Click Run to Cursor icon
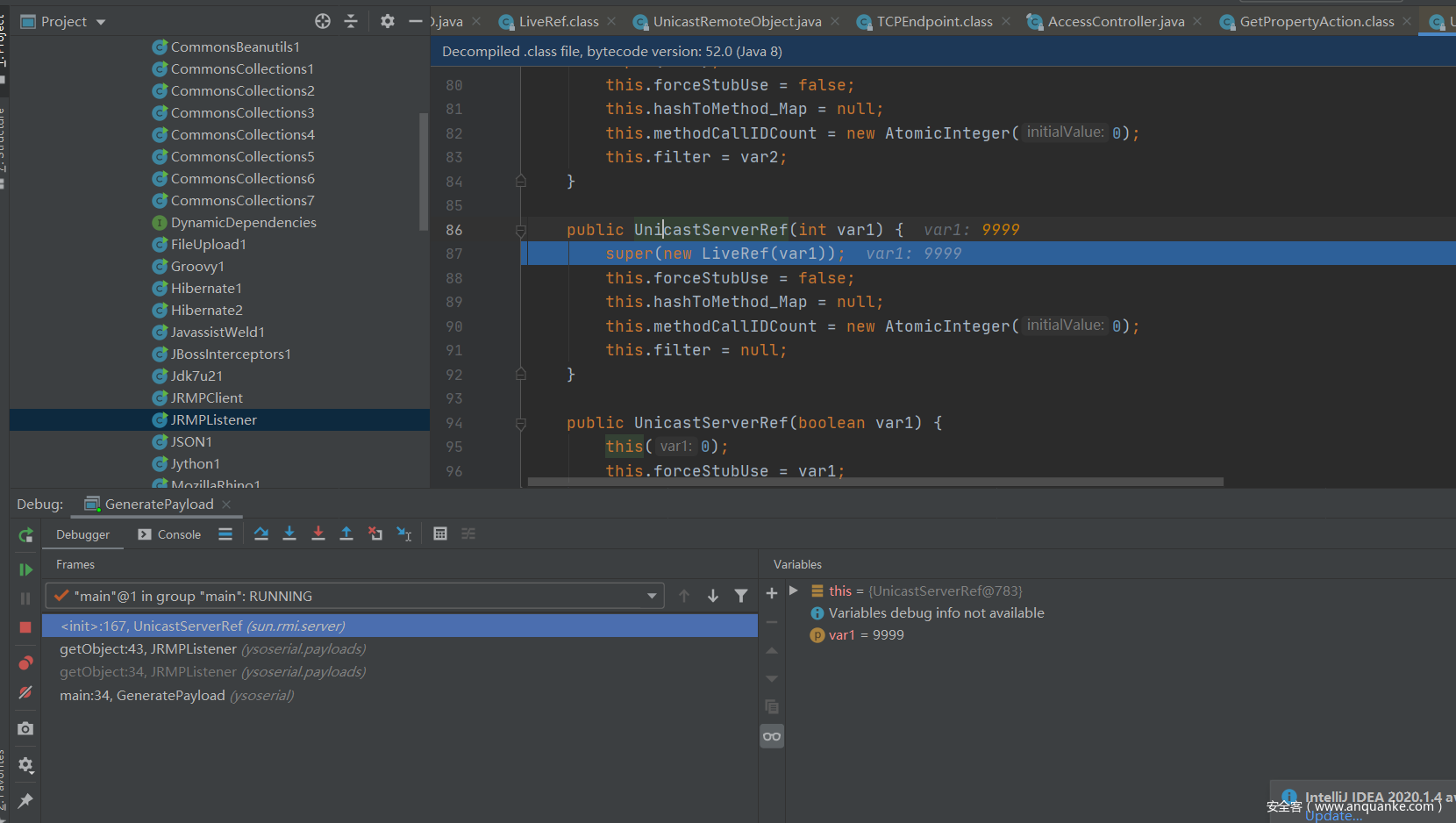Image resolution: width=1456 pixels, height=823 pixels. pyautogui.click(x=404, y=533)
